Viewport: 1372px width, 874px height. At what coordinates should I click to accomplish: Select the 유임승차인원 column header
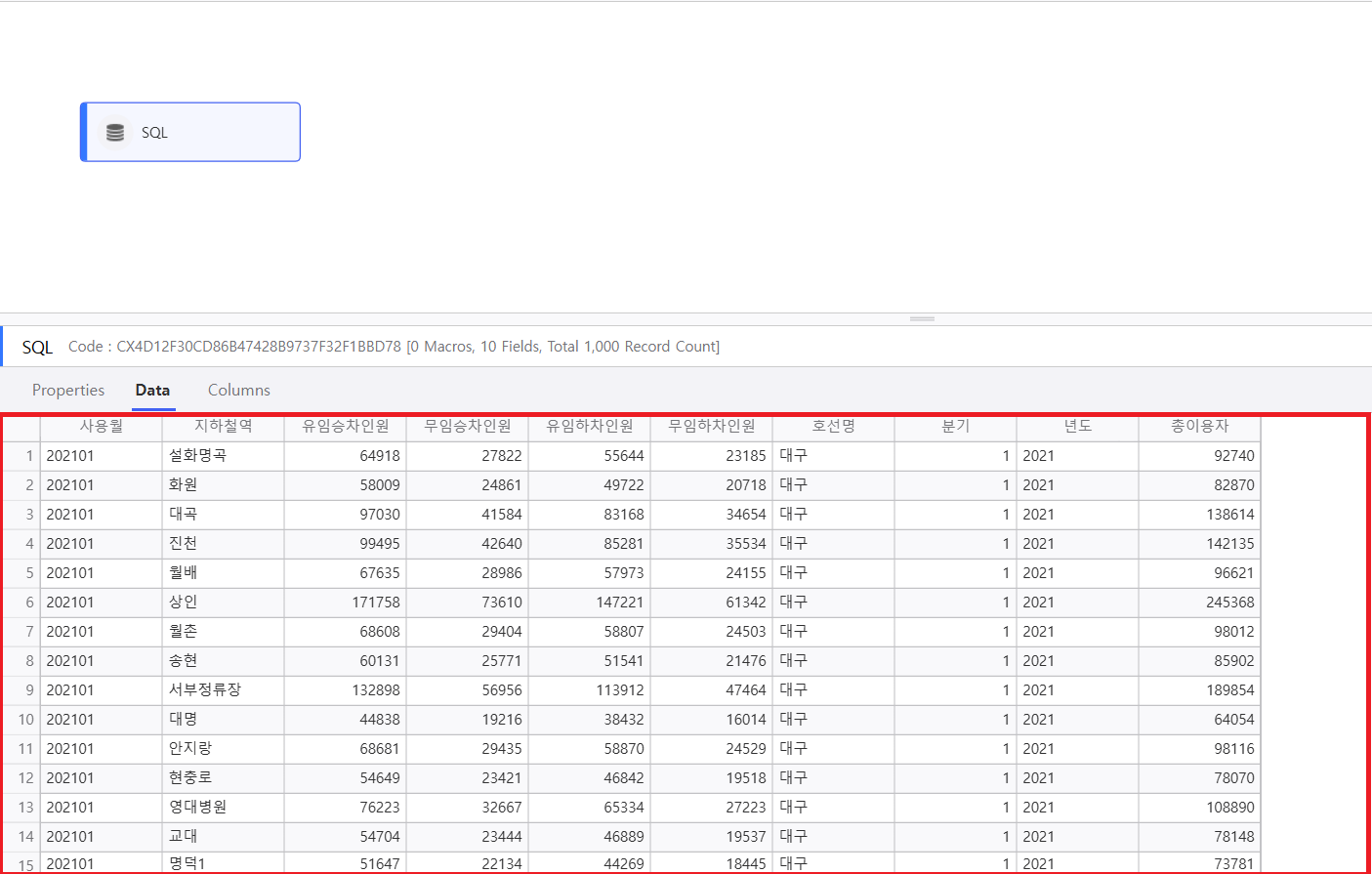[346, 426]
